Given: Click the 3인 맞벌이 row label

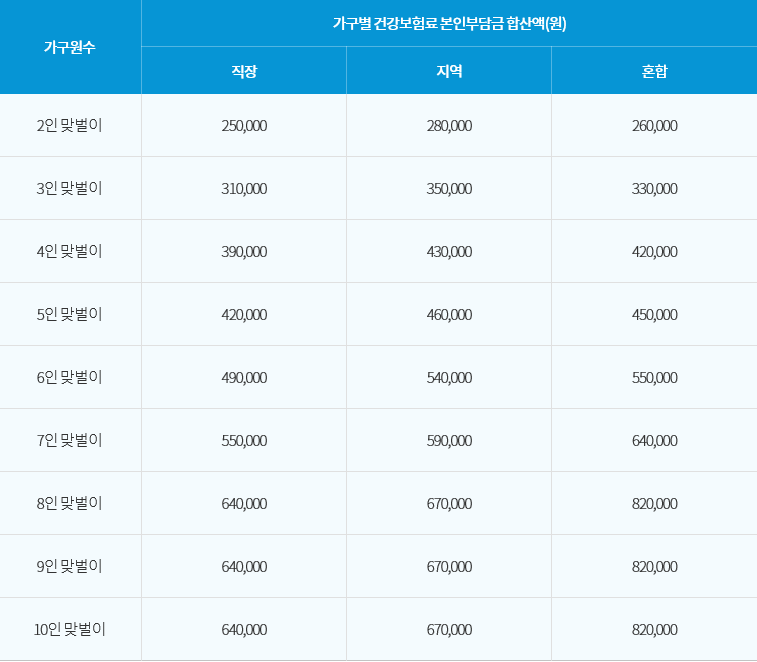Looking at the screenshot, I should [x=70, y=188].
